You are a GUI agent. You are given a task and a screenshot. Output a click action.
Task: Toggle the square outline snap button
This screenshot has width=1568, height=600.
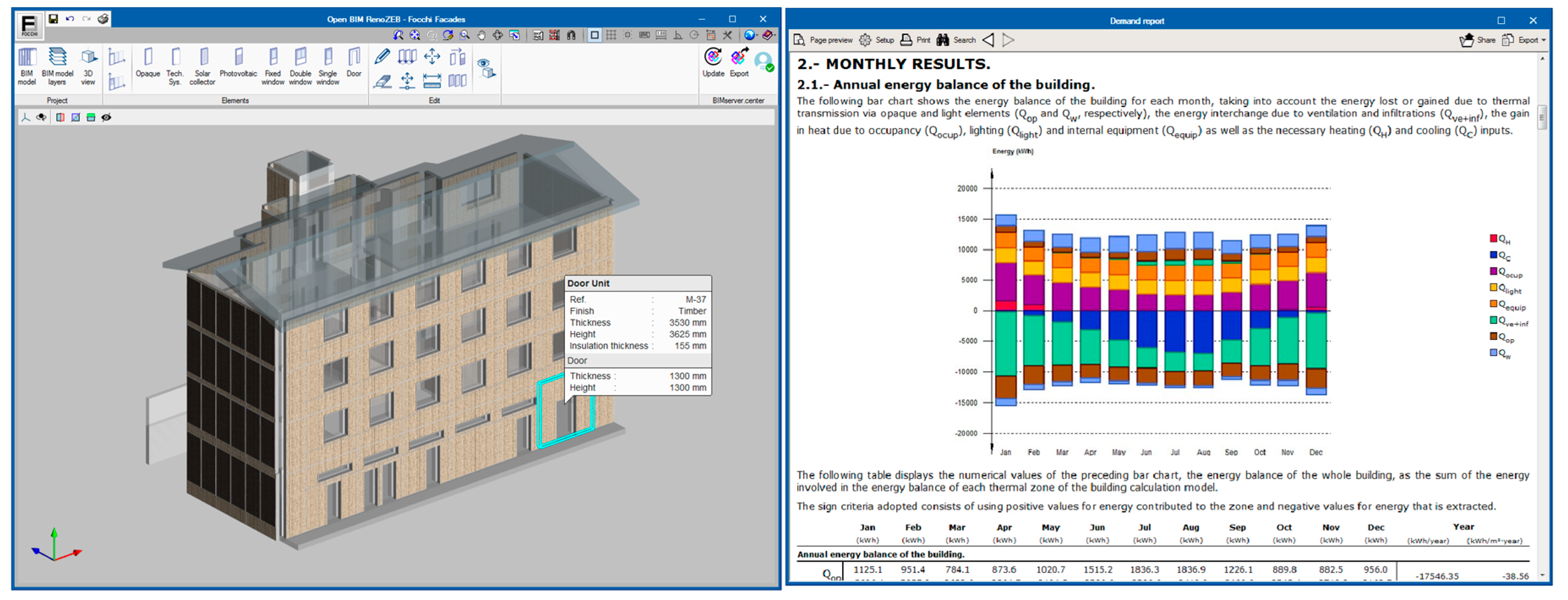click(594, 36)
